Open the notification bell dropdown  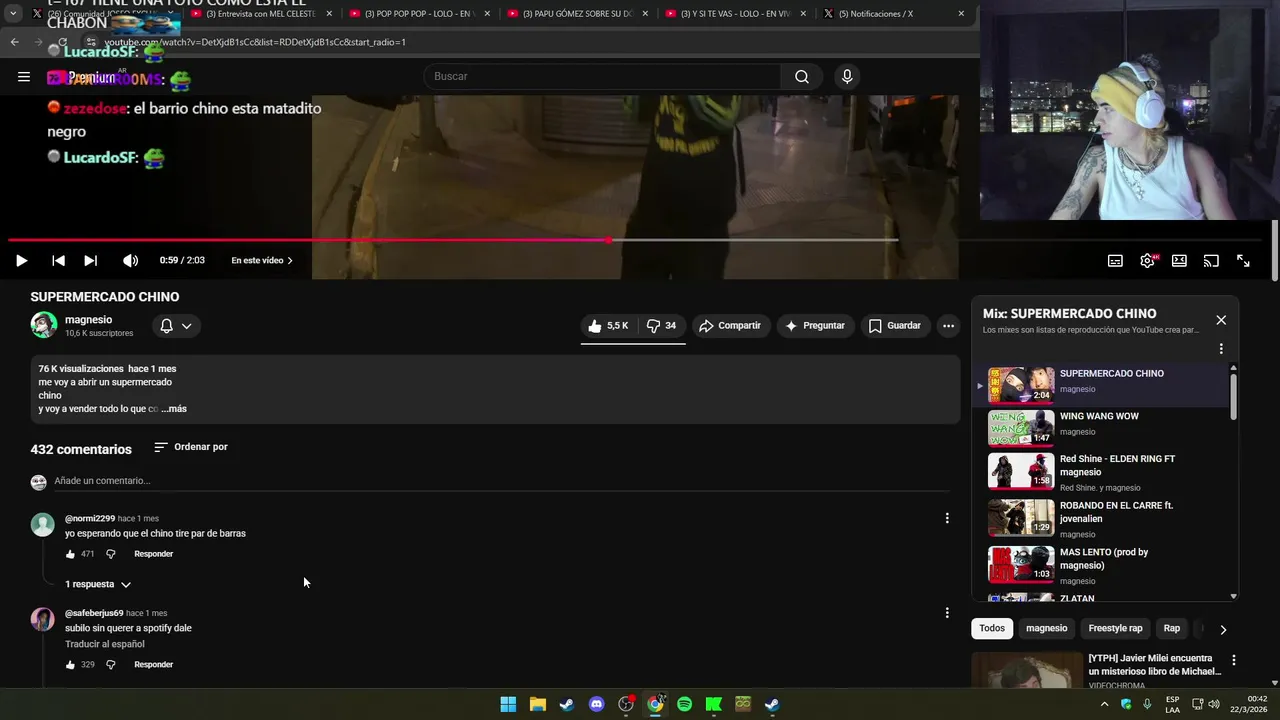click(176, 326)
